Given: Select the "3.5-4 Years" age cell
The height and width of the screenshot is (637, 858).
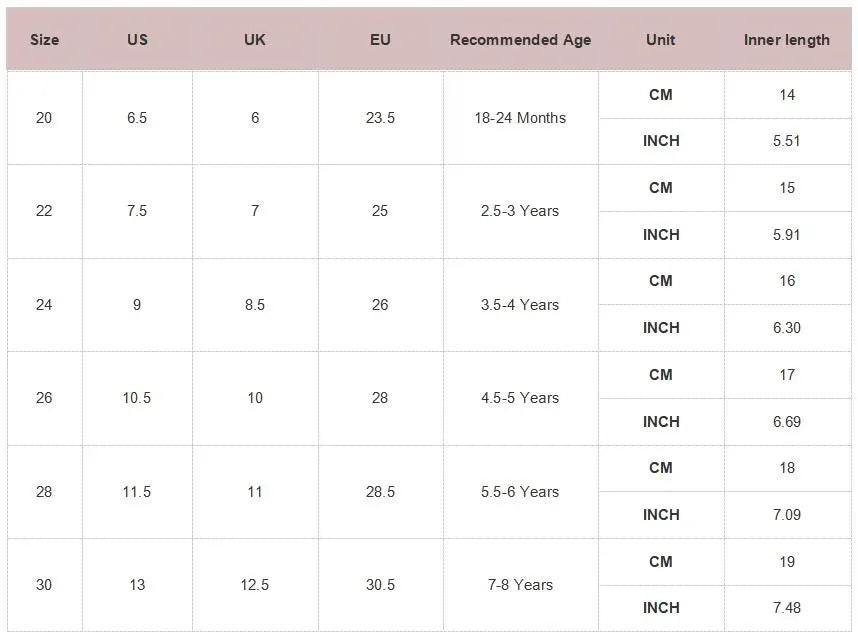Looking at the screenshot, I should [520, 305].
